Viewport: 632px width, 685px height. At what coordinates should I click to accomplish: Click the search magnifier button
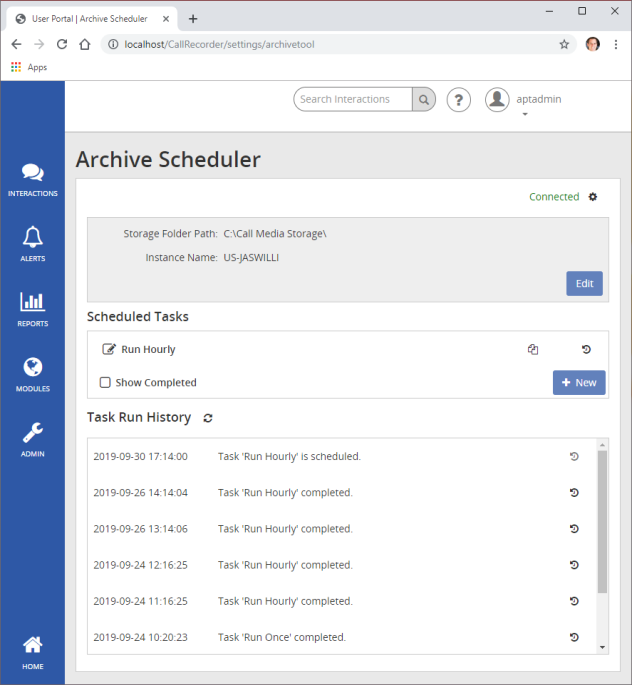point(425,99)
